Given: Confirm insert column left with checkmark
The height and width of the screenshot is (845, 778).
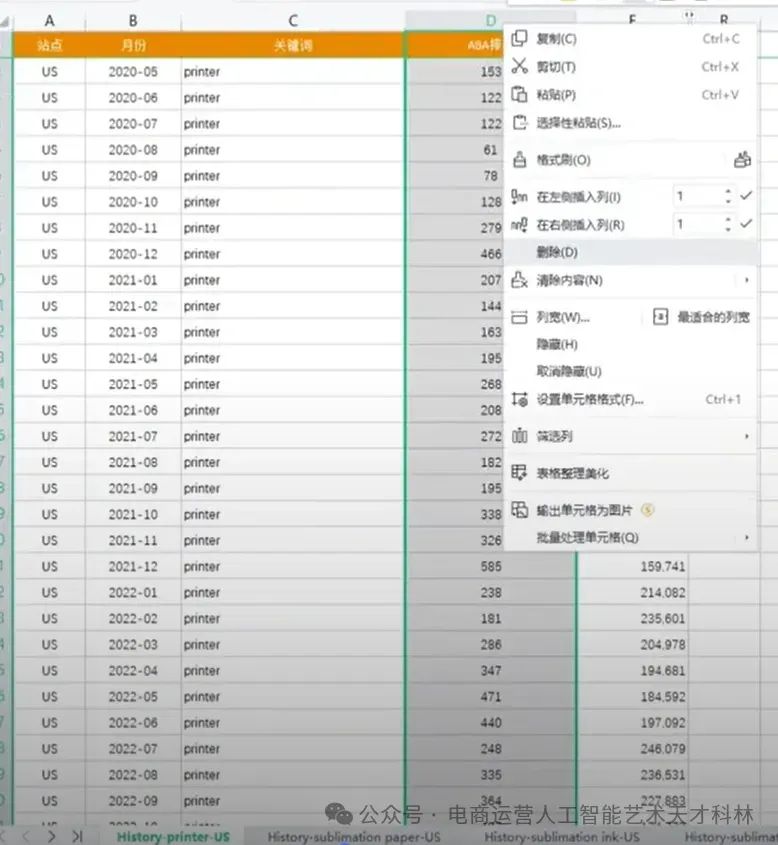Looking at the screenshot, I should tap(746, 196).
